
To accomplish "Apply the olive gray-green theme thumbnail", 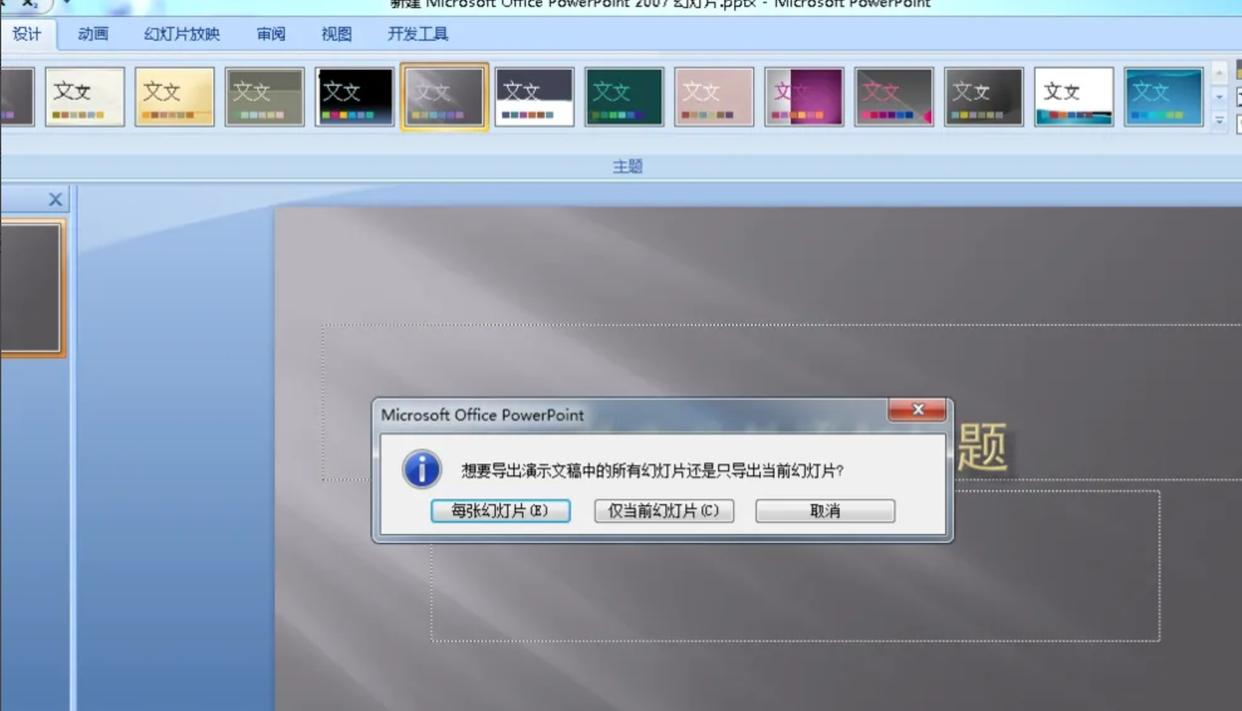I will tap(265, 97).
